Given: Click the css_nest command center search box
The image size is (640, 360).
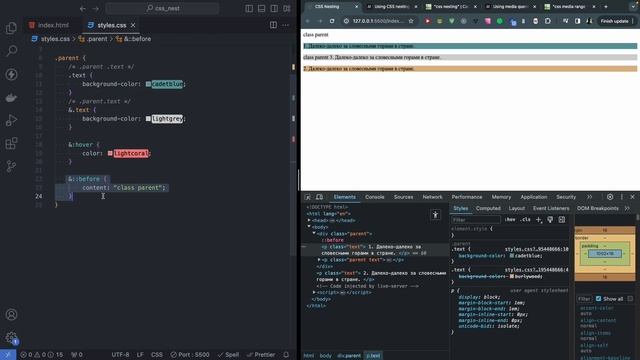Looking at the screenshot, I should coord(162,8).
